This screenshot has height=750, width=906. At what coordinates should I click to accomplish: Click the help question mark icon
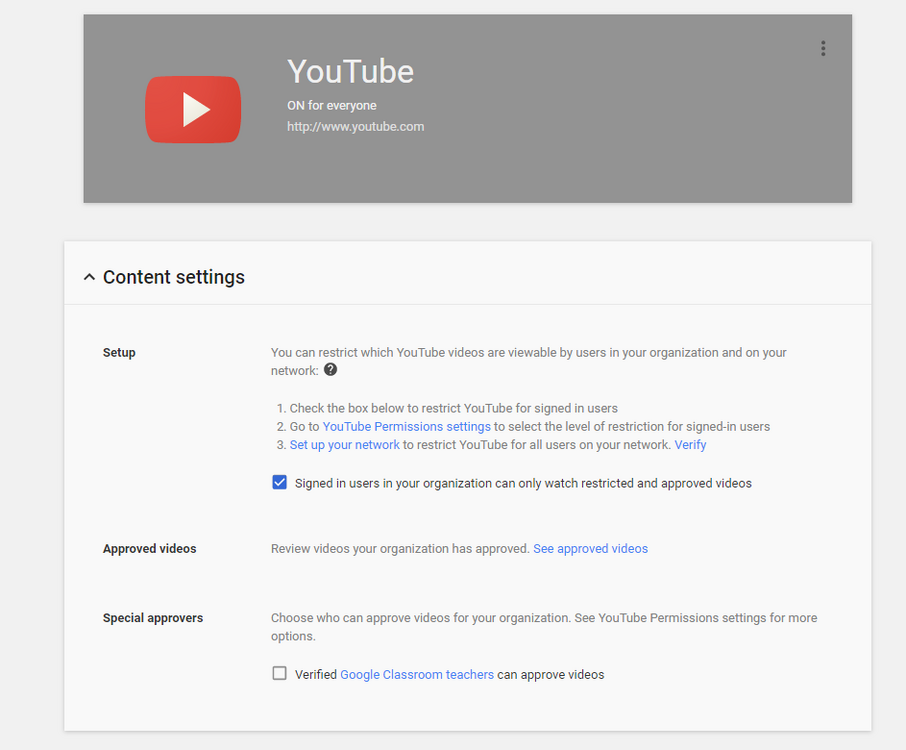click(330, 370)
